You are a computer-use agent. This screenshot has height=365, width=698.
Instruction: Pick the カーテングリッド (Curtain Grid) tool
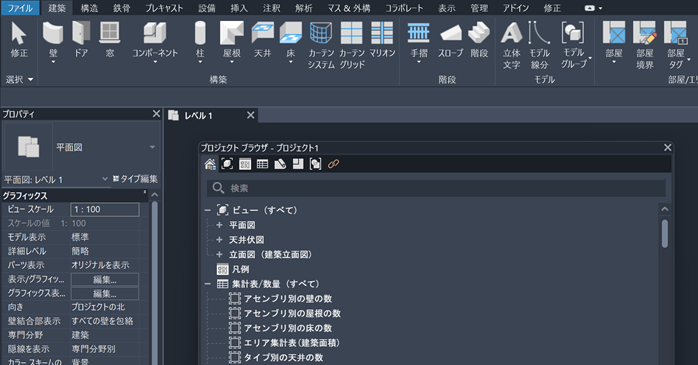352,45
